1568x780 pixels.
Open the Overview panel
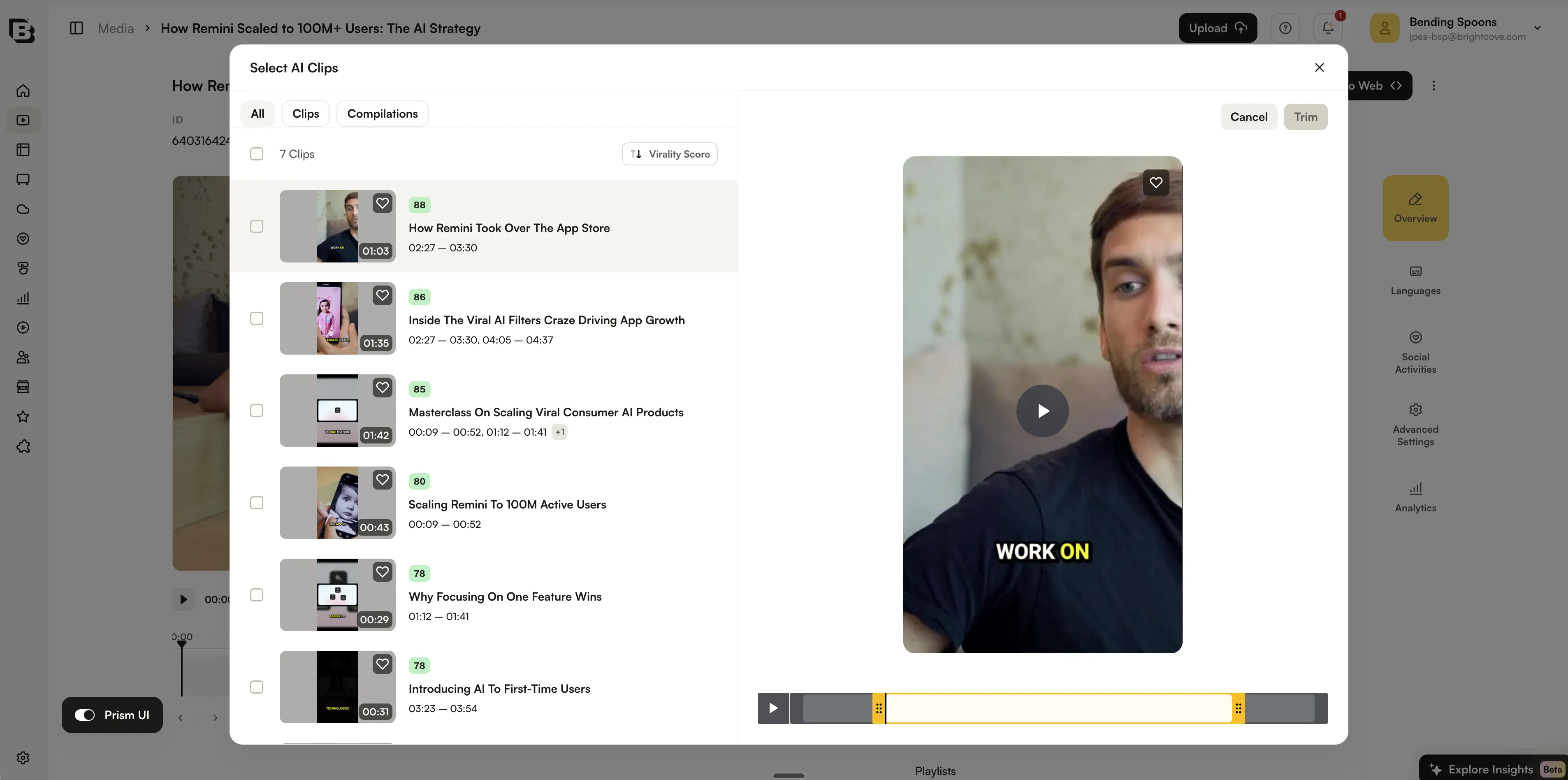1415,208
